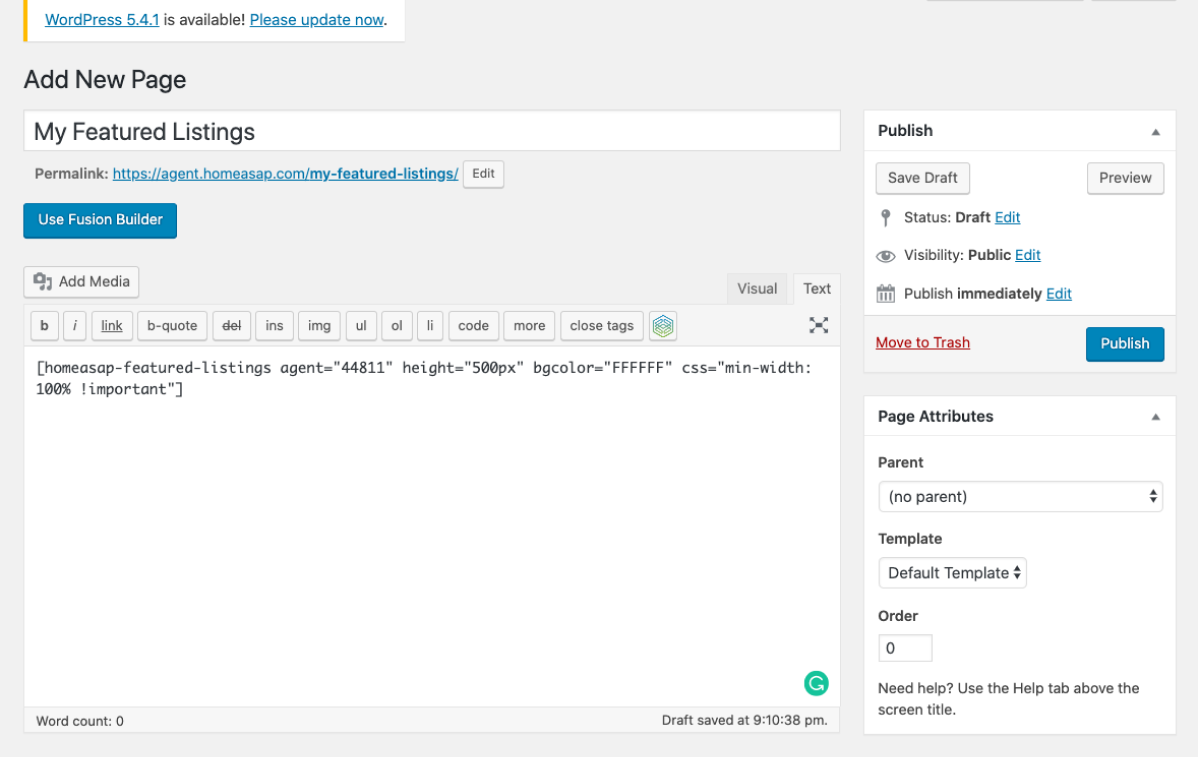This screenshot has height=757, width=1198.
Task: Click into the Order number field
Action: 905,649
